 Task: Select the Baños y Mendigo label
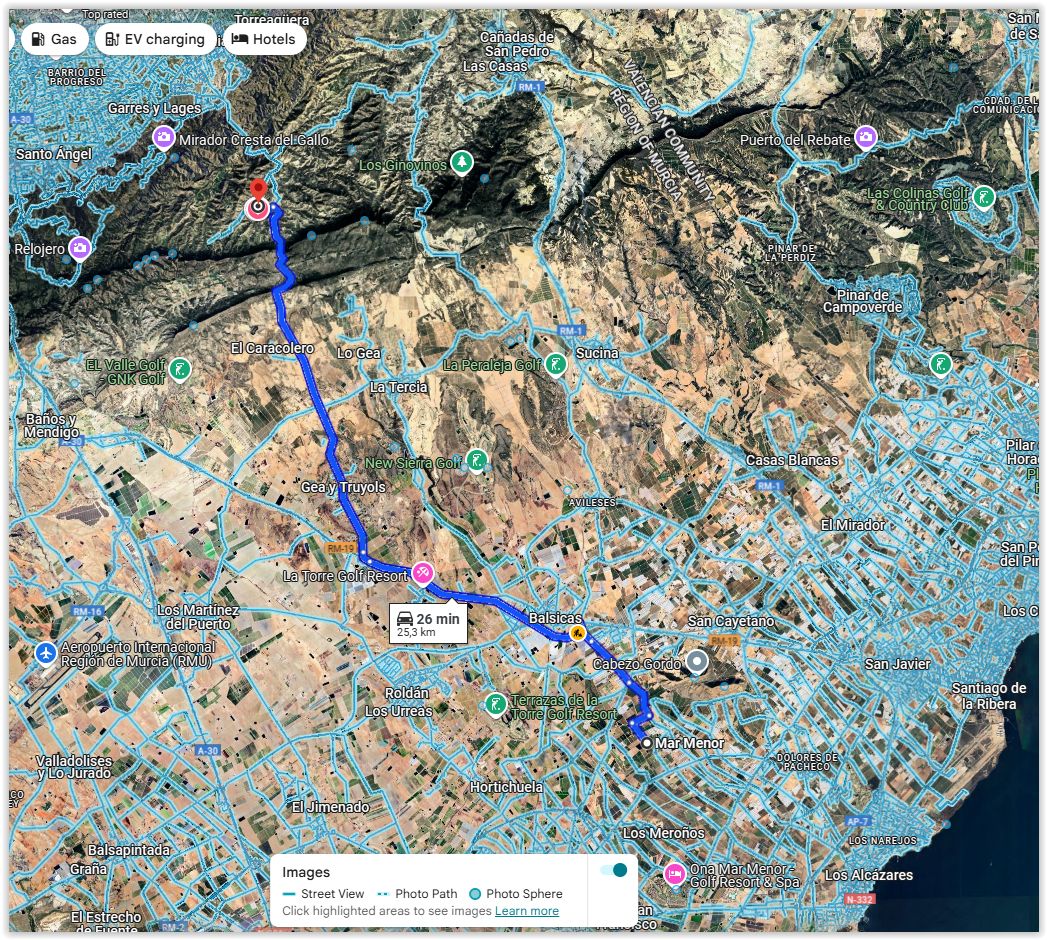[x=51, y=426]
